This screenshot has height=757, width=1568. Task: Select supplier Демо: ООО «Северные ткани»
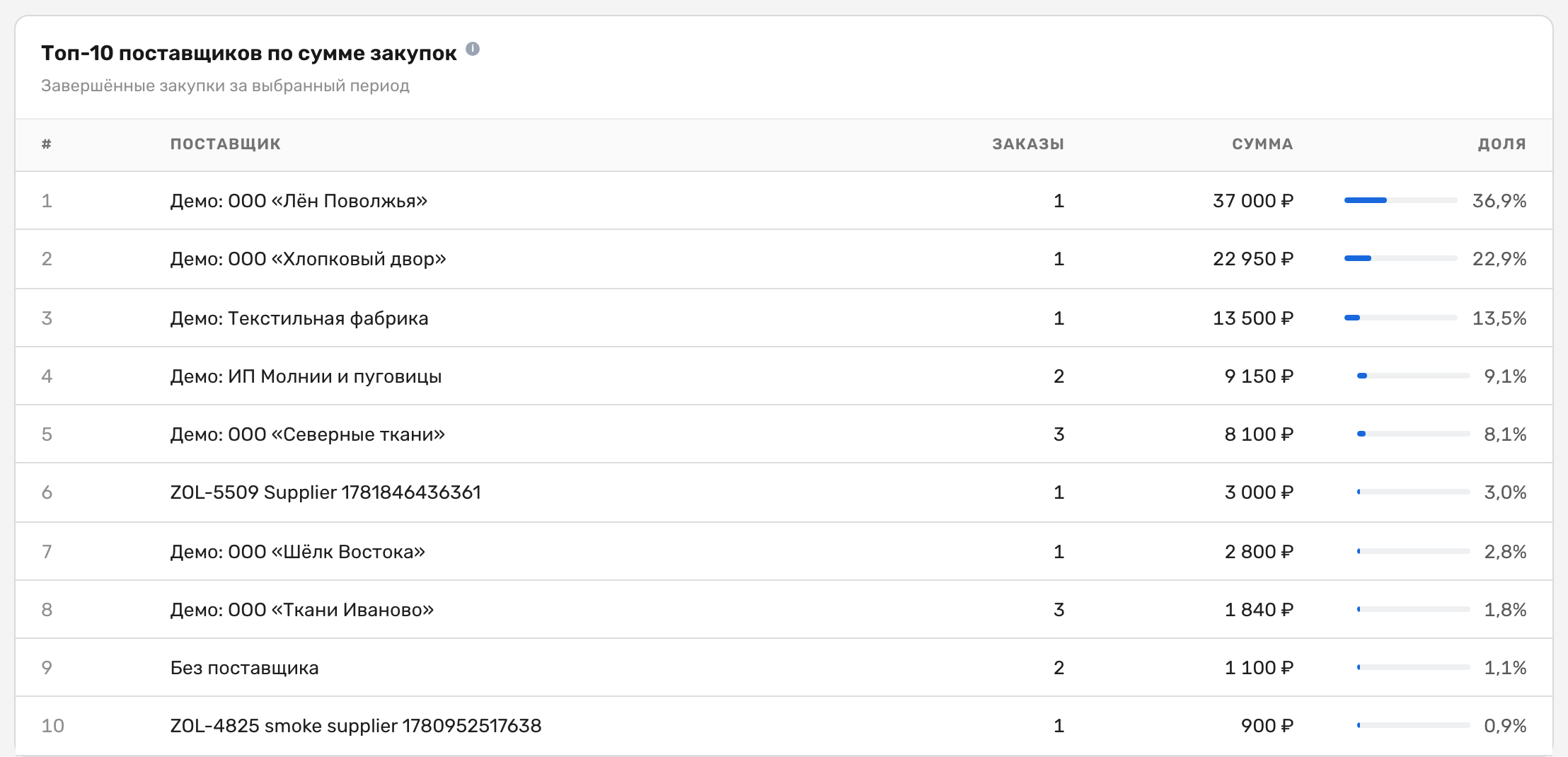307,434
